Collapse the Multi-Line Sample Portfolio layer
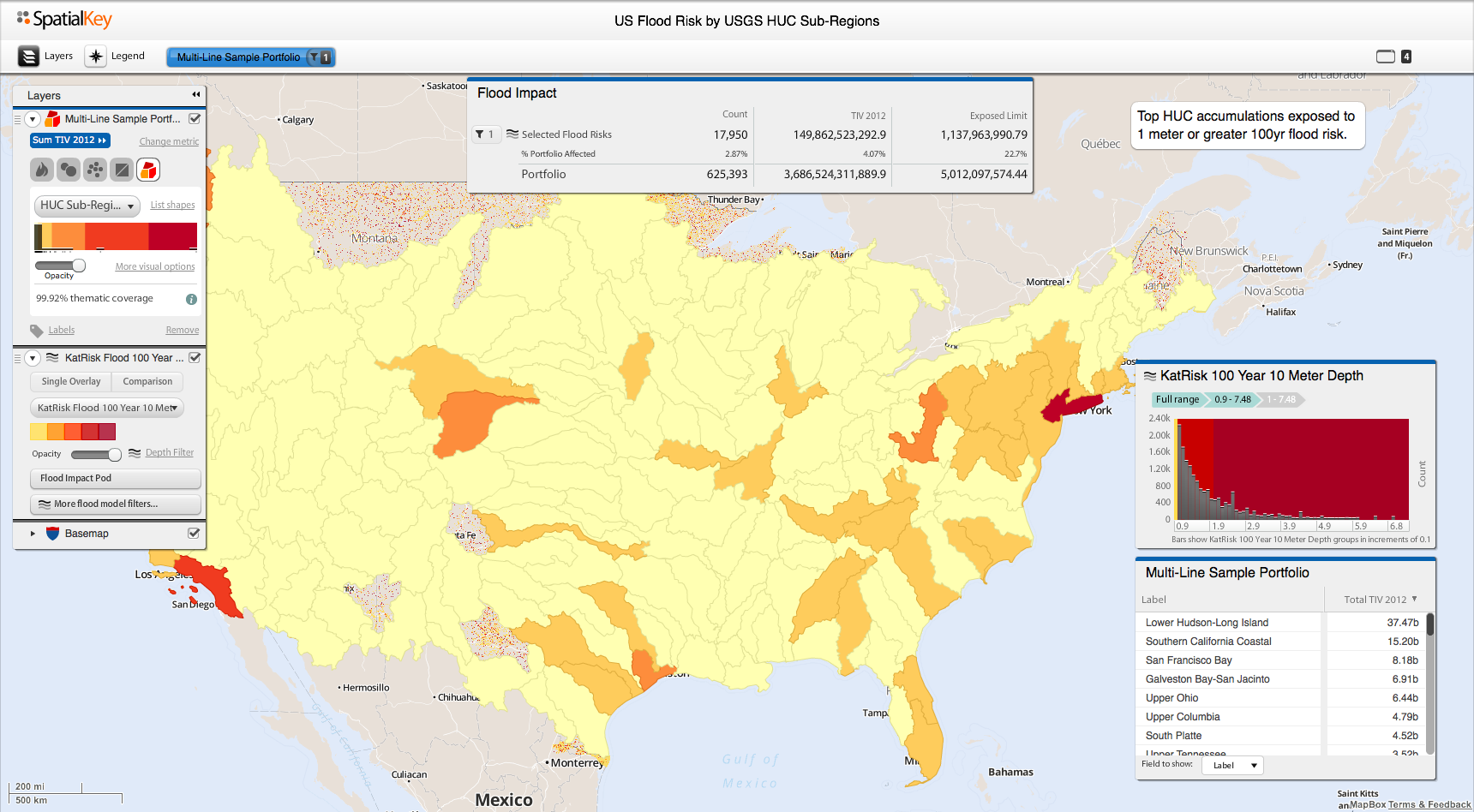This screenshot has height=812, width=1474. coord(33,119)
